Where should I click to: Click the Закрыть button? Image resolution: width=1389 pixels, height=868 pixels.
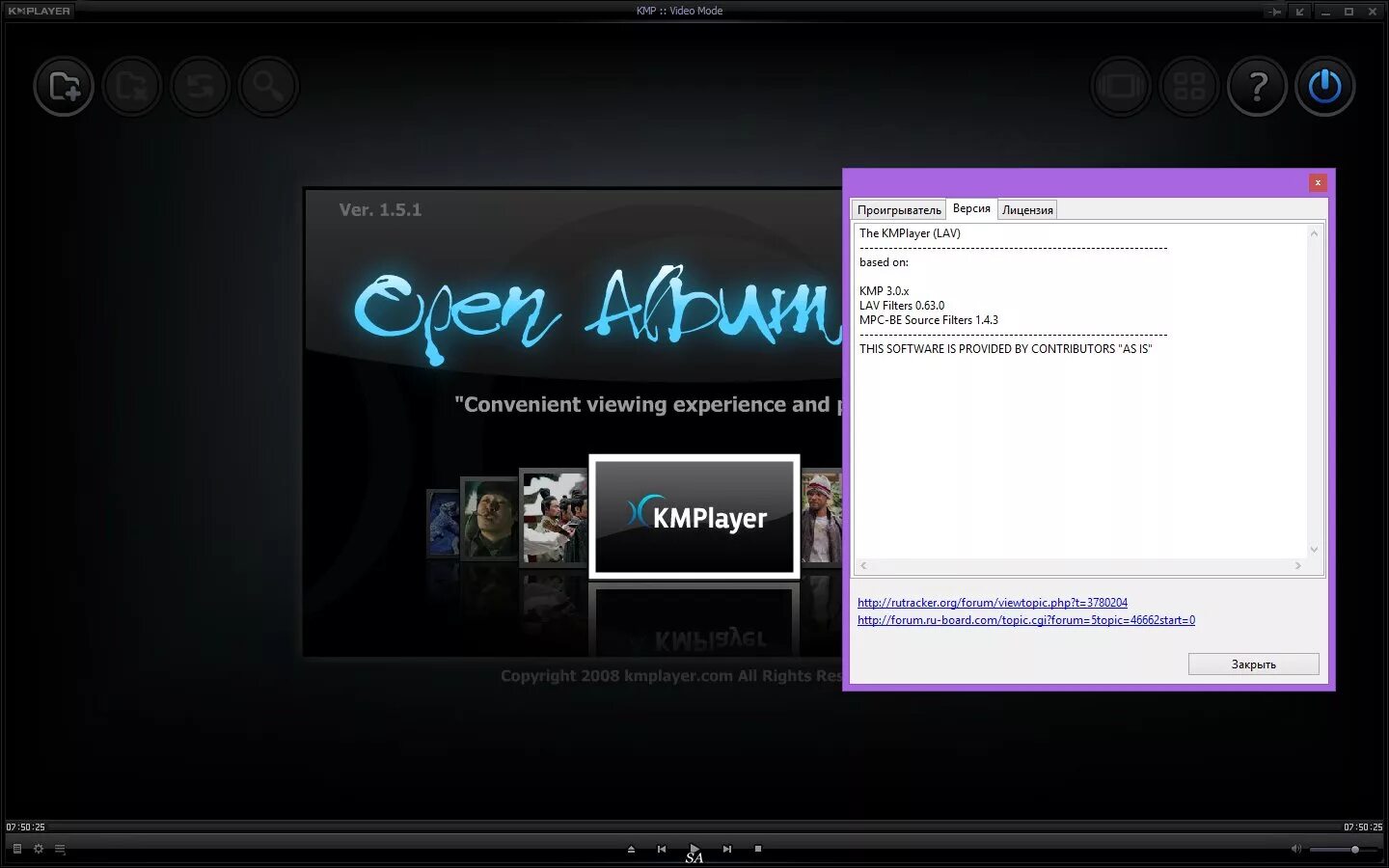[1253, 664]
